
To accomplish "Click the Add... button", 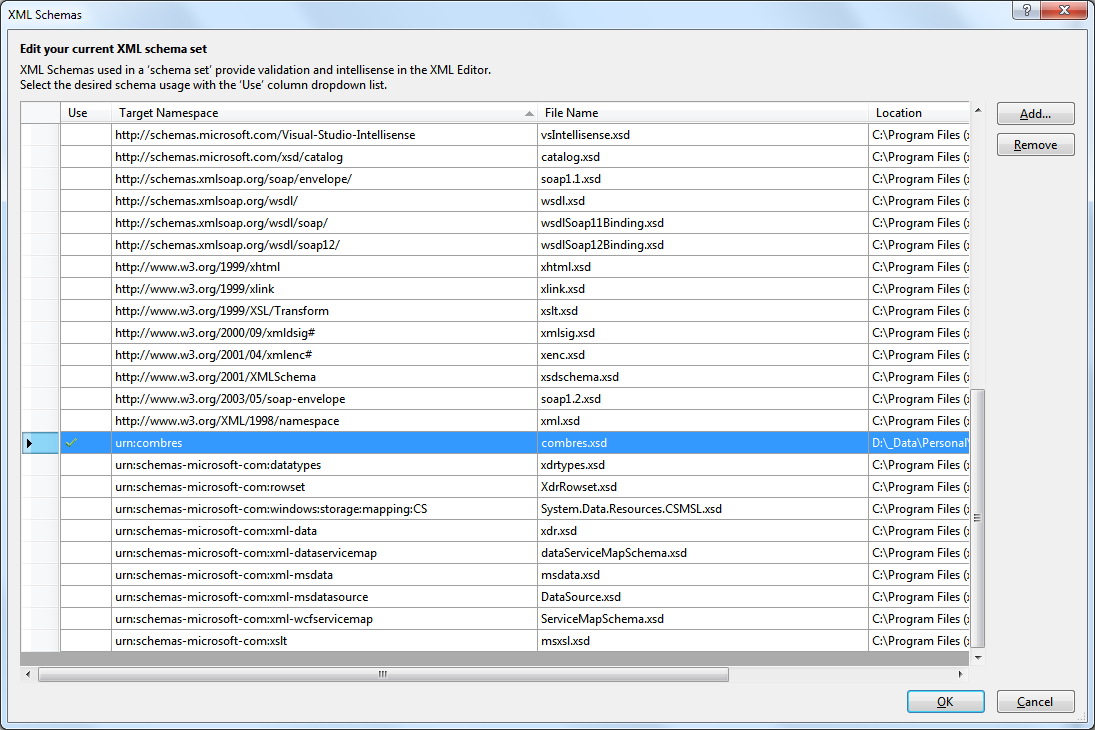I will (x=1036, y=113).
